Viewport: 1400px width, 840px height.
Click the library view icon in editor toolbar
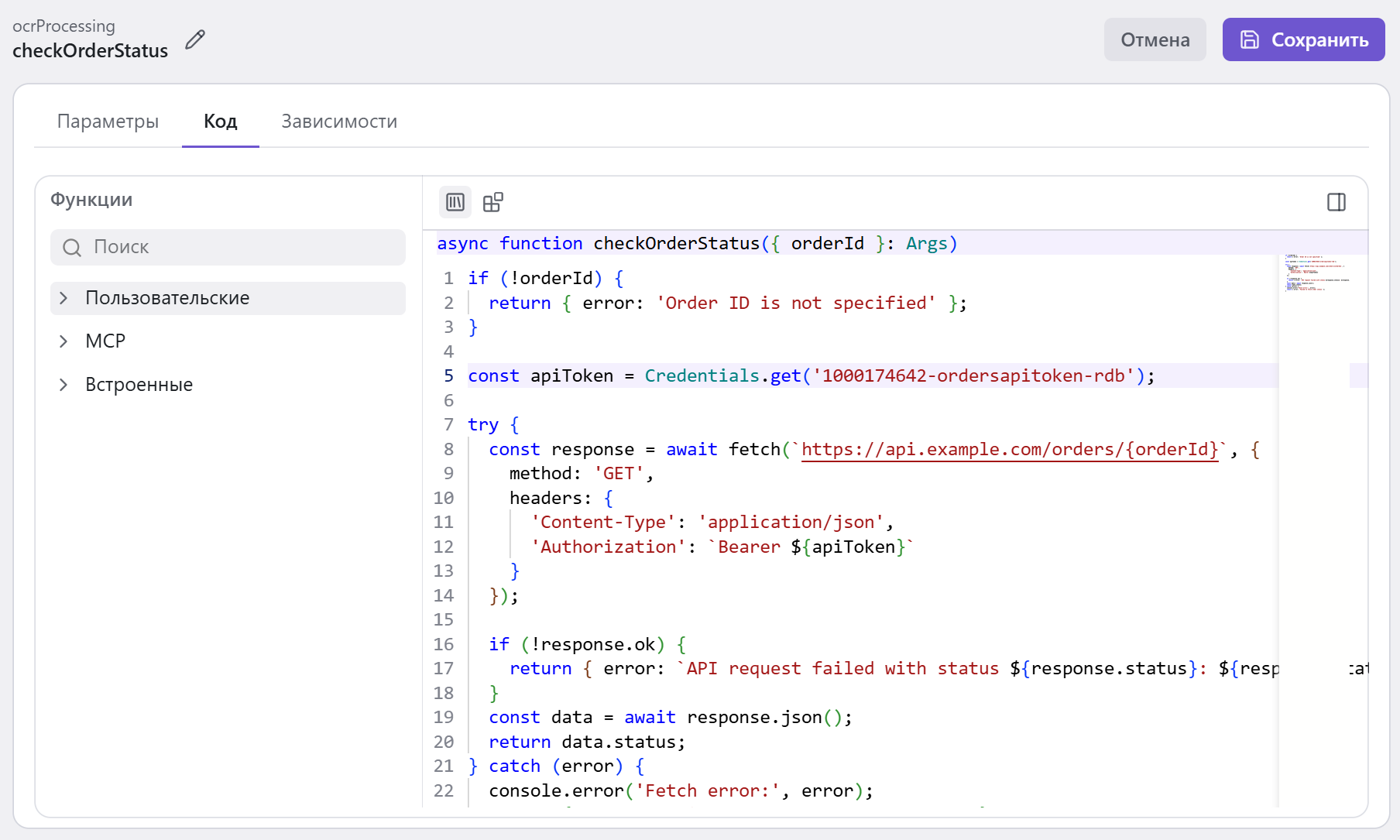click(x=455, y=202)
